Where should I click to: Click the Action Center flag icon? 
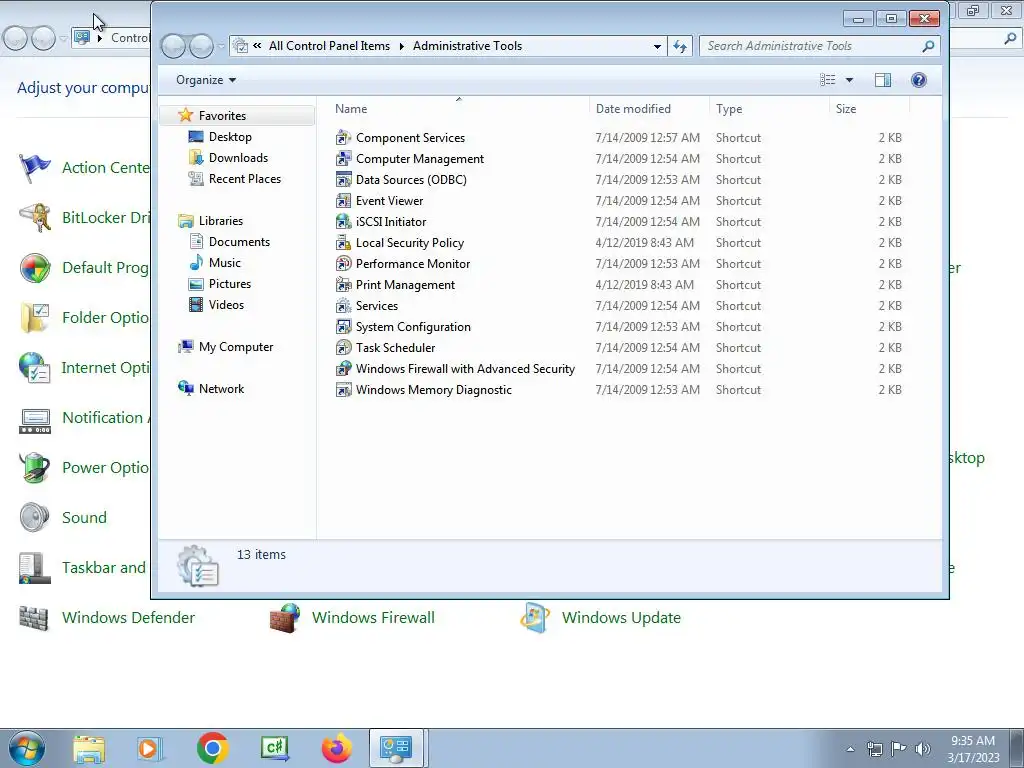click(34, 168)
